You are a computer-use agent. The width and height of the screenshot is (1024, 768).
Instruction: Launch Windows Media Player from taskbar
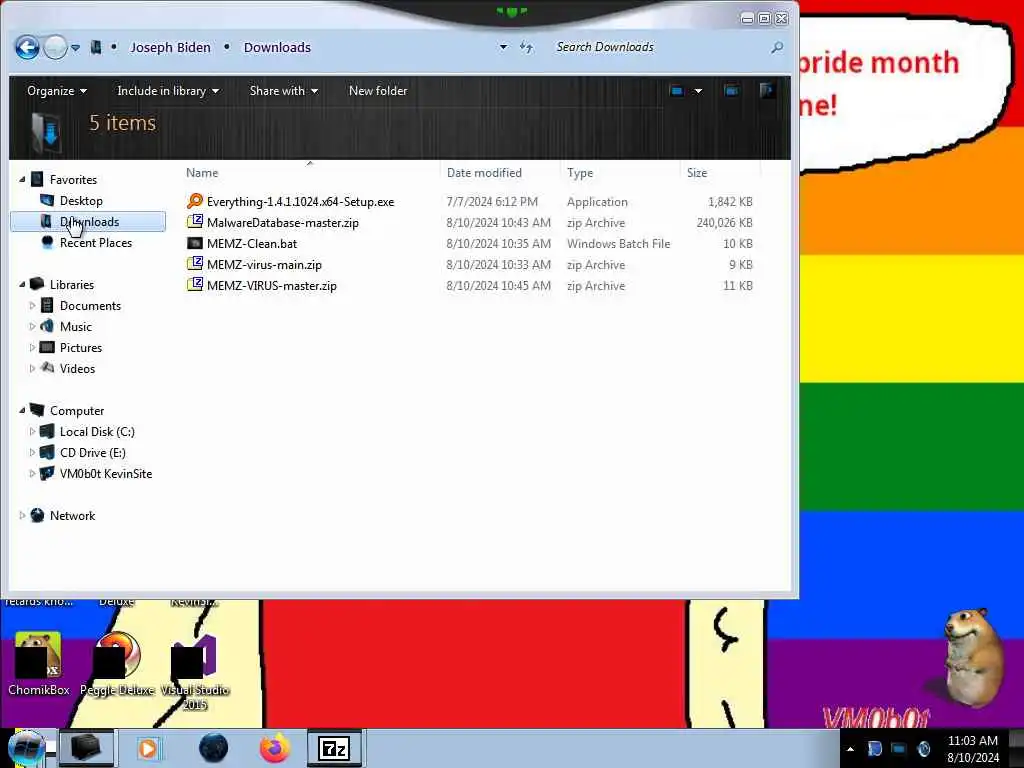(148, 748)
